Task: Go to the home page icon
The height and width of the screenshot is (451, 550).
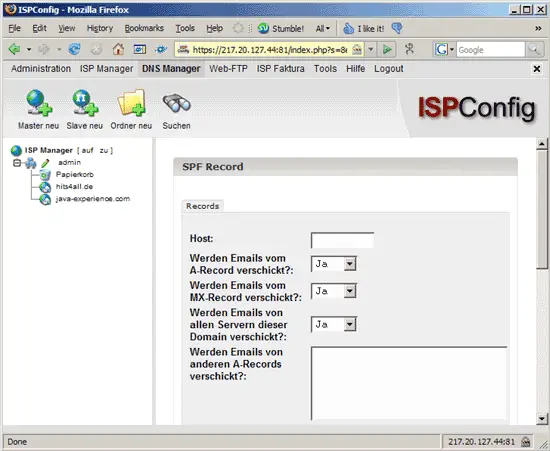Action: [118, 49]
